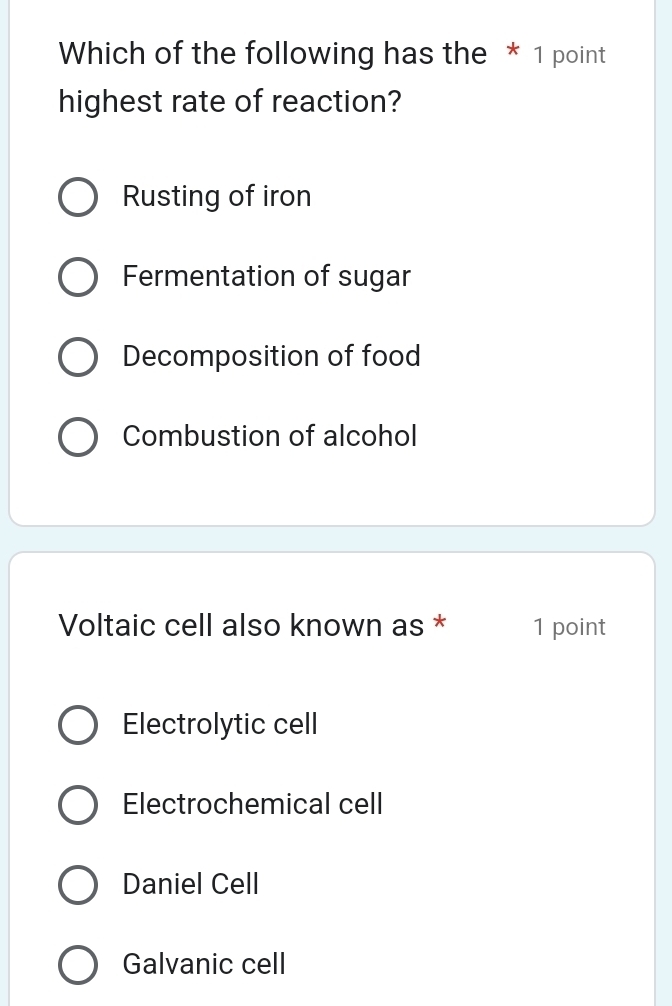
Task: Click the '1 point' label on the first question
Action: pyautogui.click(x=569, y=55)
